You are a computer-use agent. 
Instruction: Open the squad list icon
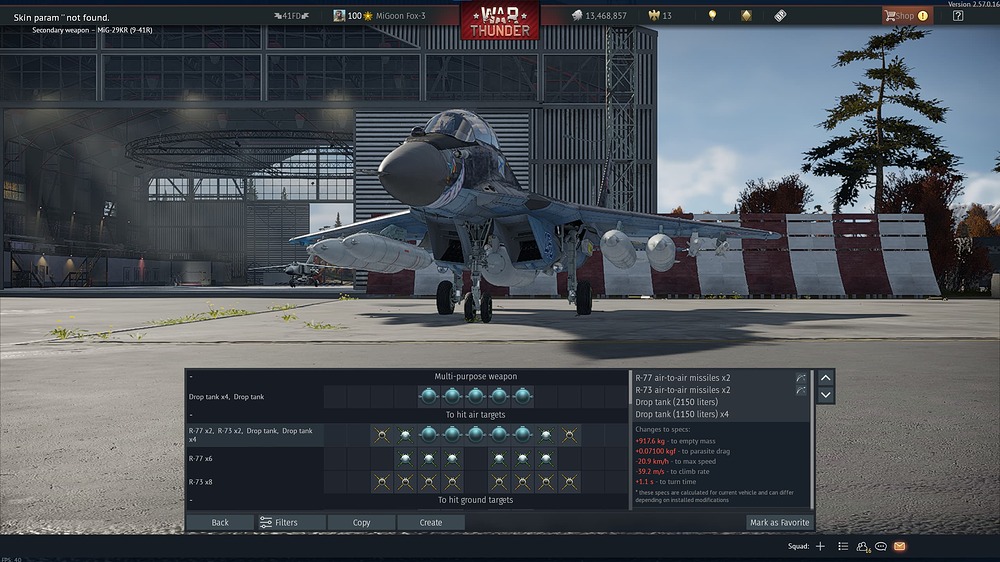(843, 546)
